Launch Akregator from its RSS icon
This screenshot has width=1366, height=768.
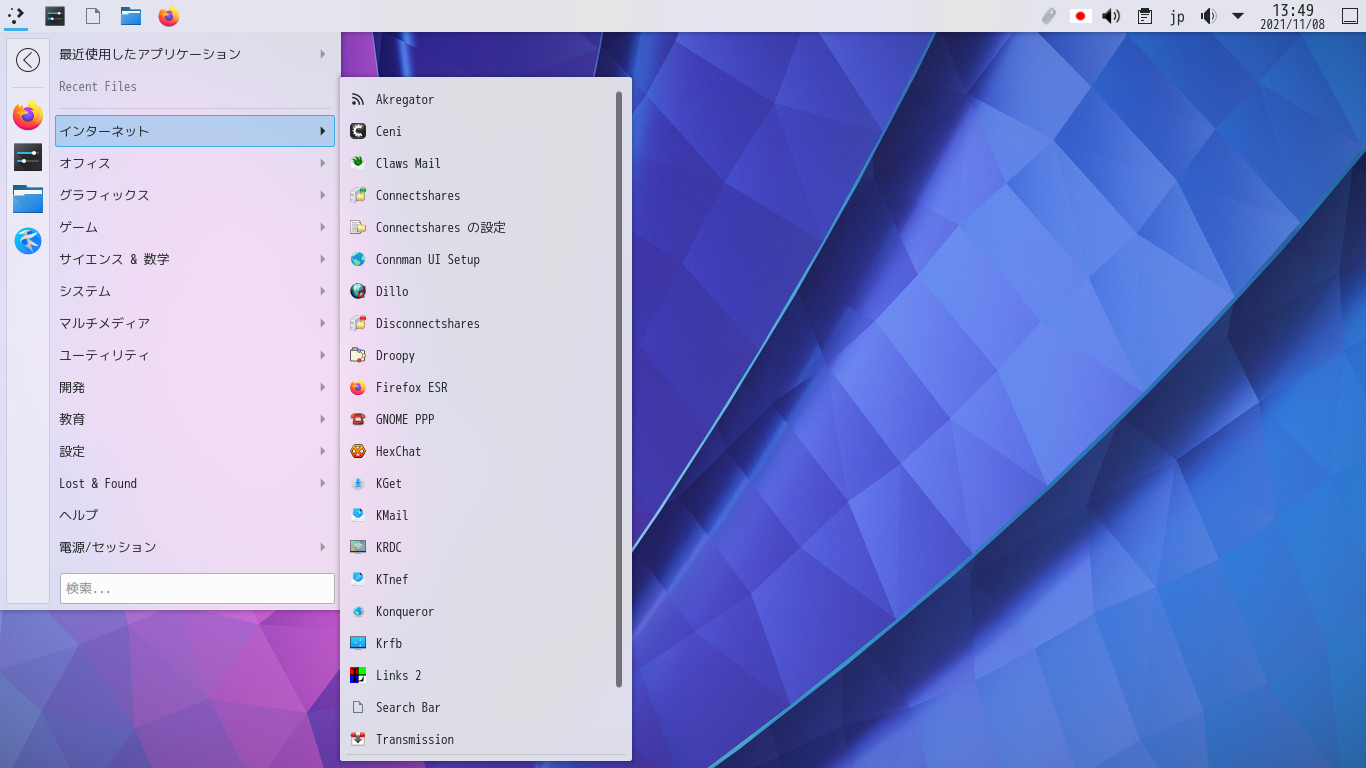click(x=358, y=99)
